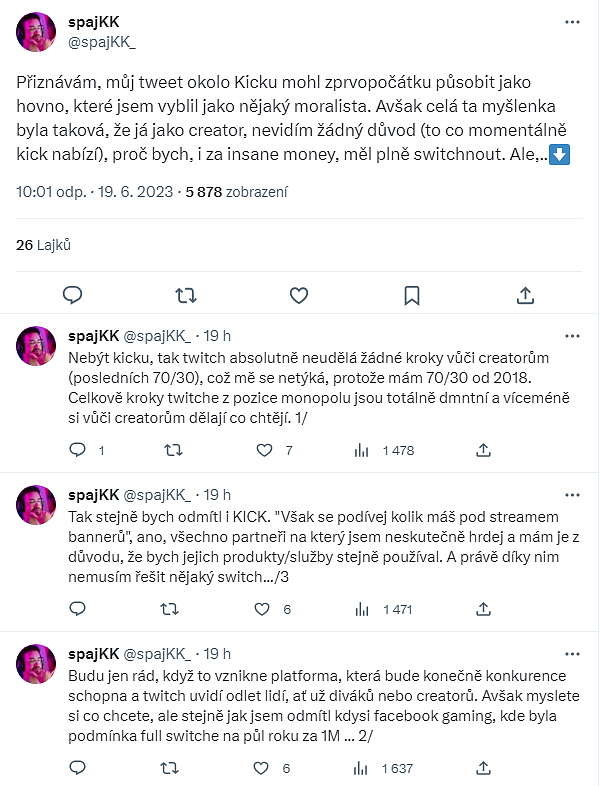Open more options on 'Nebýt kicku' reply
600x786 pixels.
click(x=570, y=336)
